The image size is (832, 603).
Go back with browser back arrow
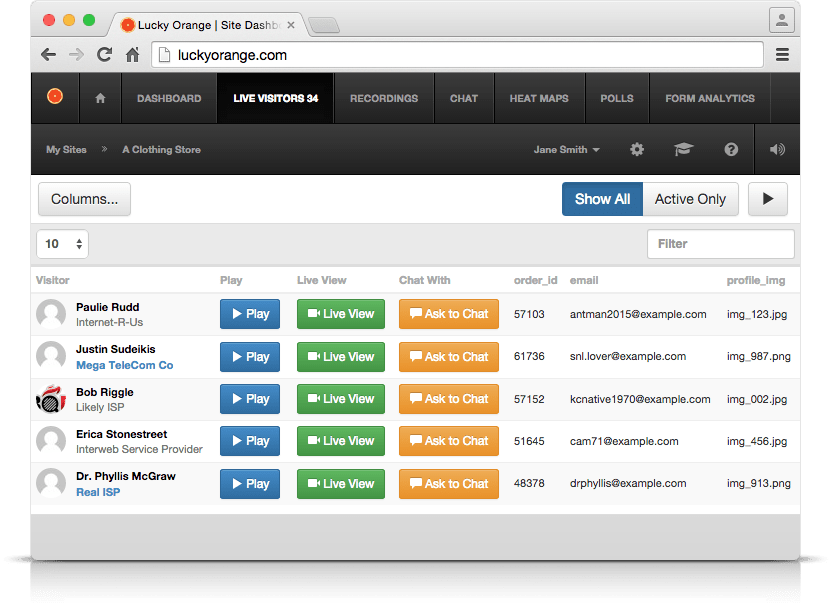coord(48,55)
